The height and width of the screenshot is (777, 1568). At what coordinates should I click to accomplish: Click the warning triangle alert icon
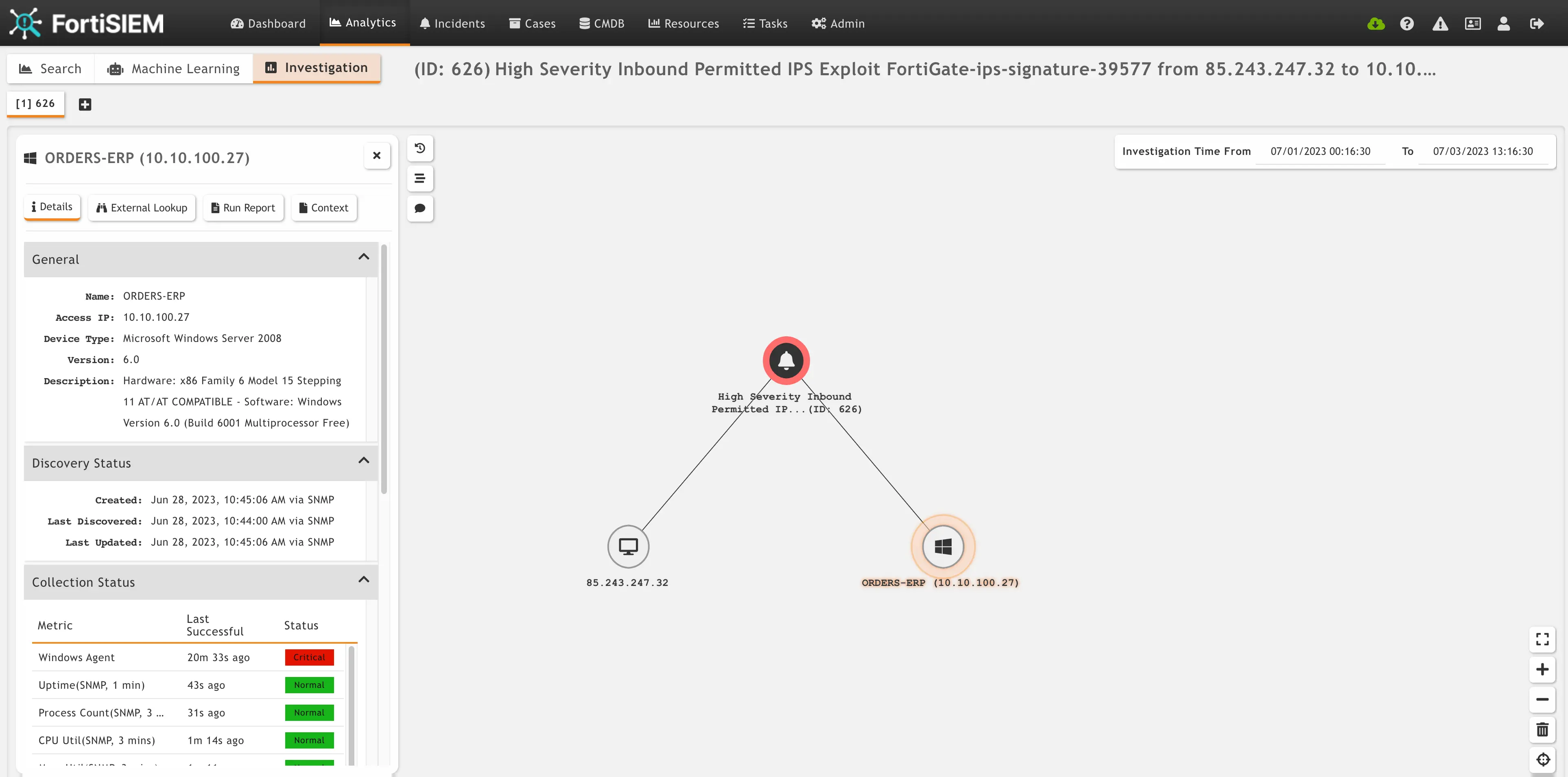(1440, 24)
